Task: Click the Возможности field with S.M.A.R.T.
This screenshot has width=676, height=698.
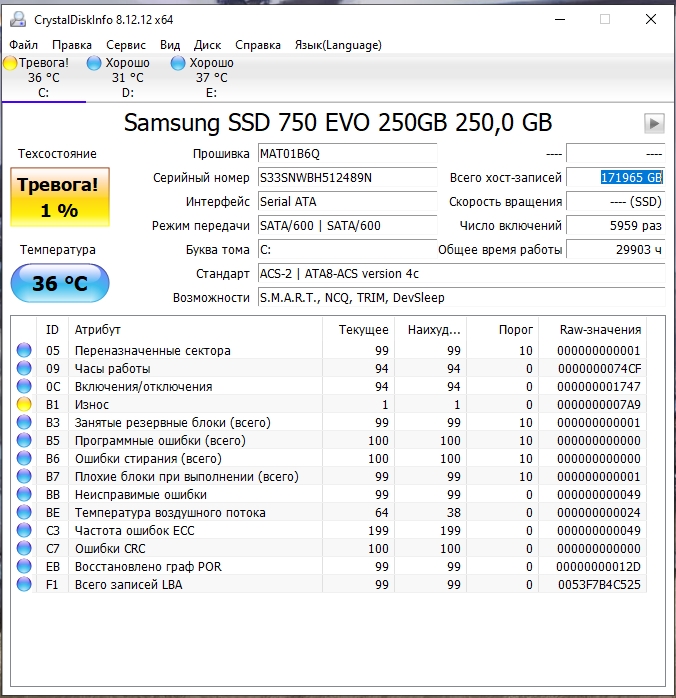Action: tap(461, 298)
